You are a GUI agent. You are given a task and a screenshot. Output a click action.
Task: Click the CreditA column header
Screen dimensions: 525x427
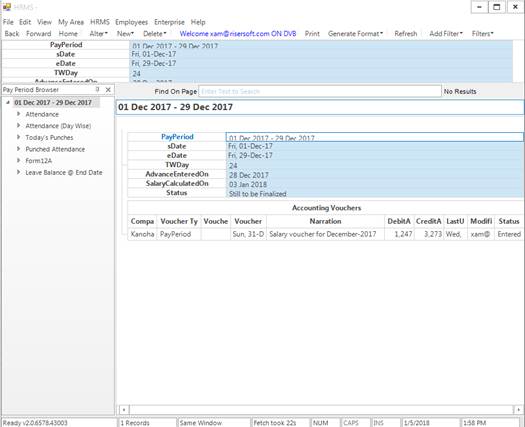tap(429, 221)
